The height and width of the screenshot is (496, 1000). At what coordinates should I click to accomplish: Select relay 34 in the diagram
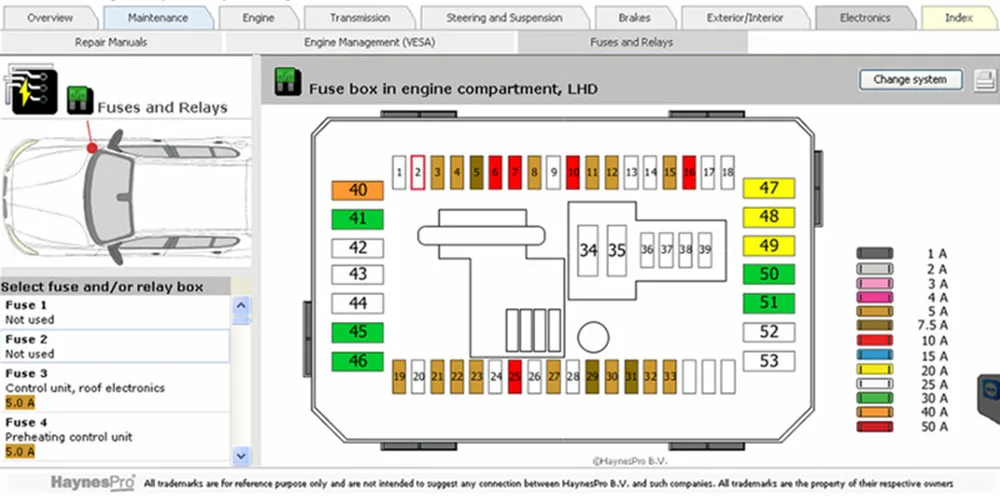click(x=588, y=251)
